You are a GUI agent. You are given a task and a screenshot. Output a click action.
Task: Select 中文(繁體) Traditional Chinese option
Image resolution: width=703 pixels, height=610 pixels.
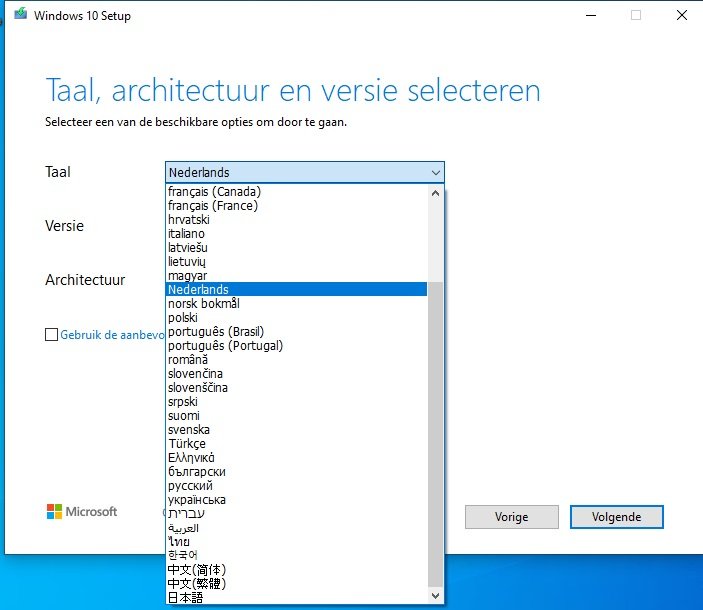(x=296, y=584)
